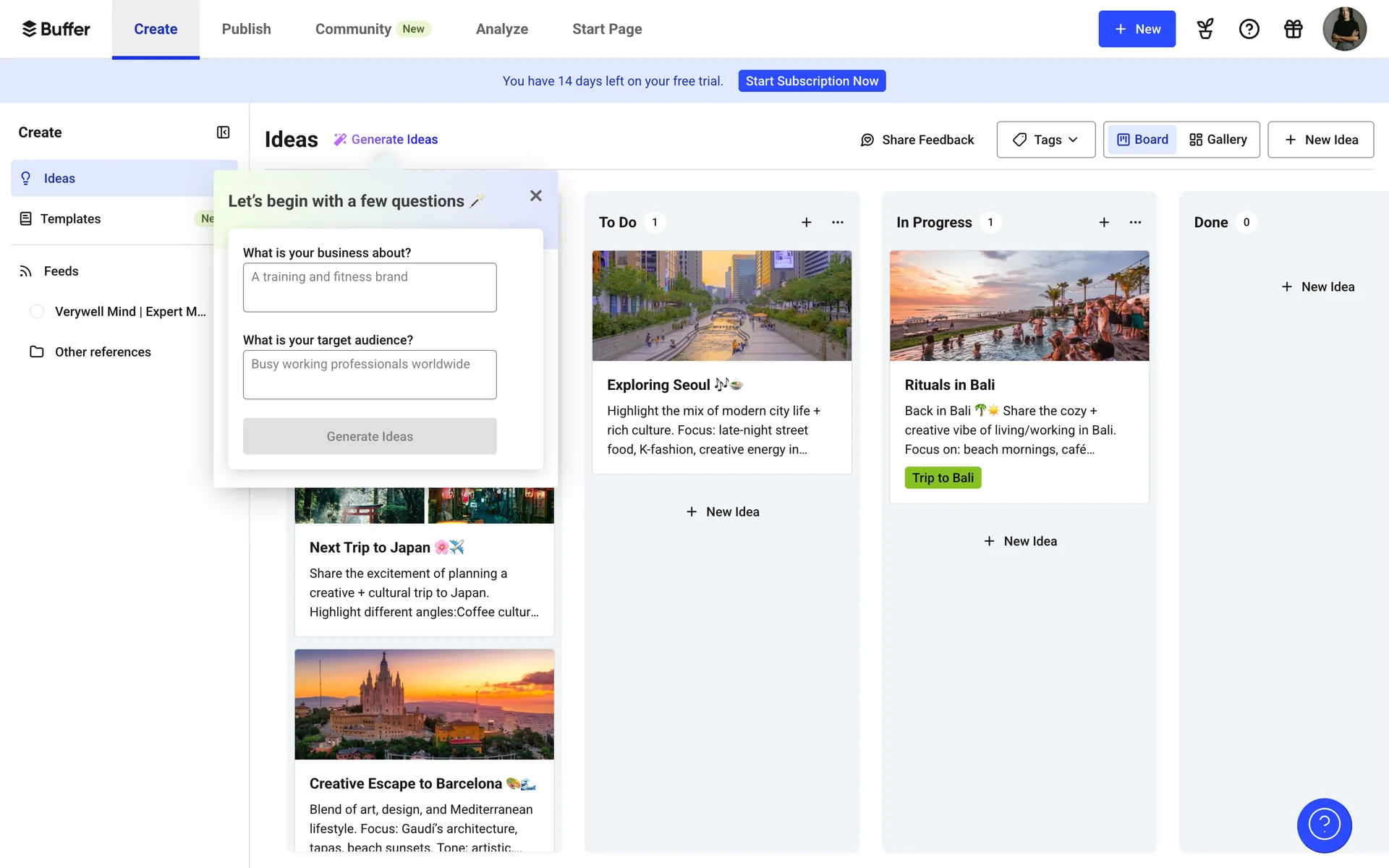The width and height of the screenshot is (1389, 868).
Task: Go to the Publish tab
Action: pos(246,29)
